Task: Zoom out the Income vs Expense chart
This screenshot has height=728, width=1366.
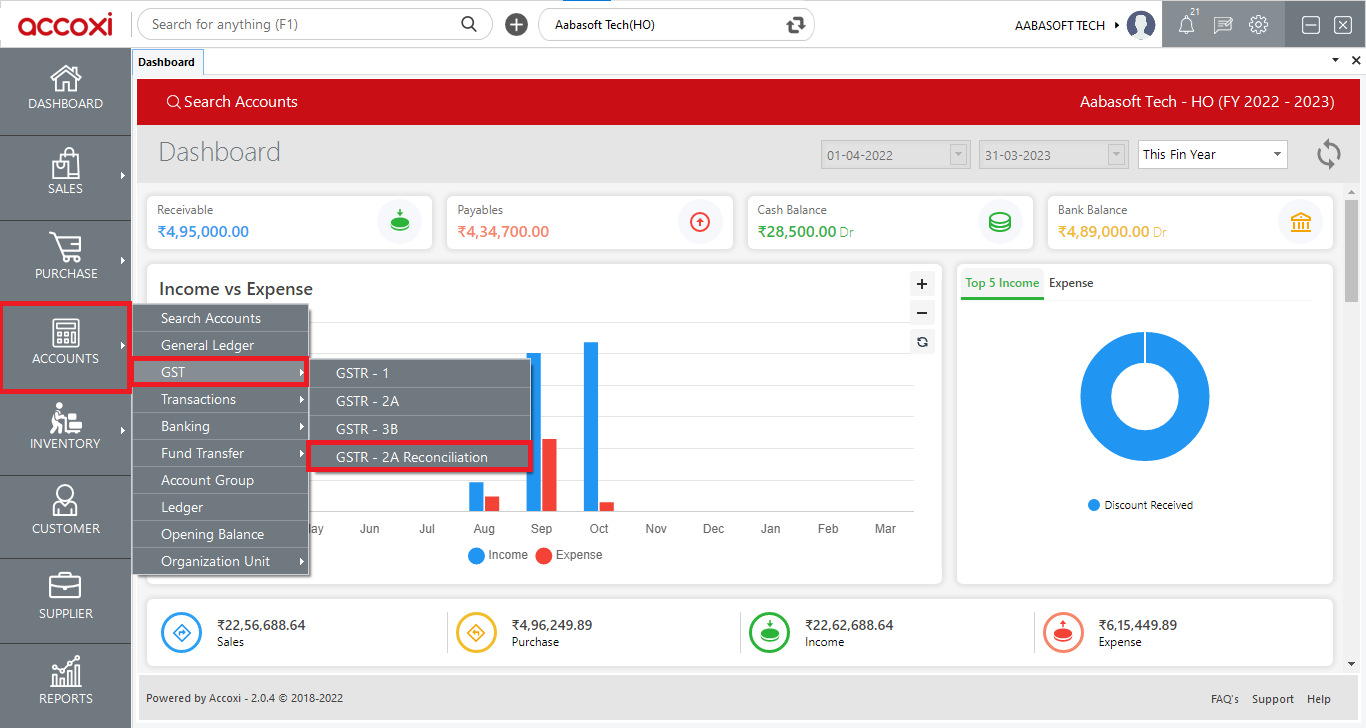Action: 922,312
